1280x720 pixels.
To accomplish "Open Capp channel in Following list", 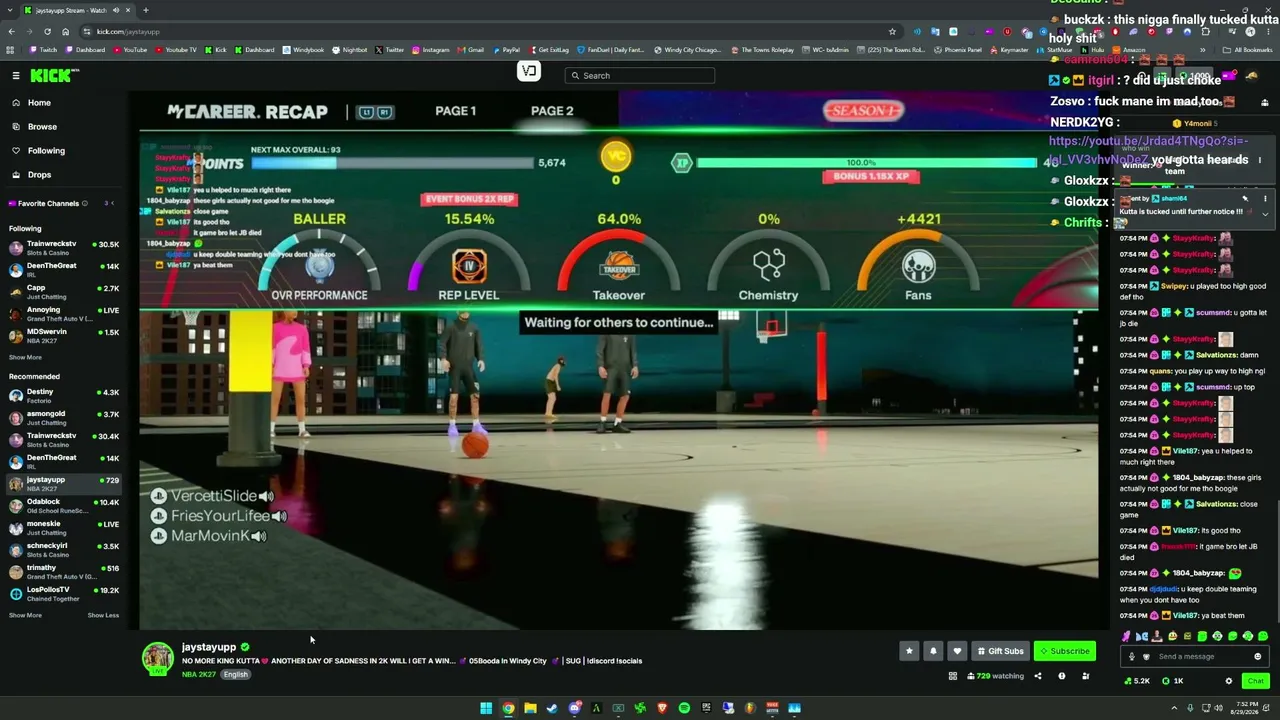I will click(64, 291).
